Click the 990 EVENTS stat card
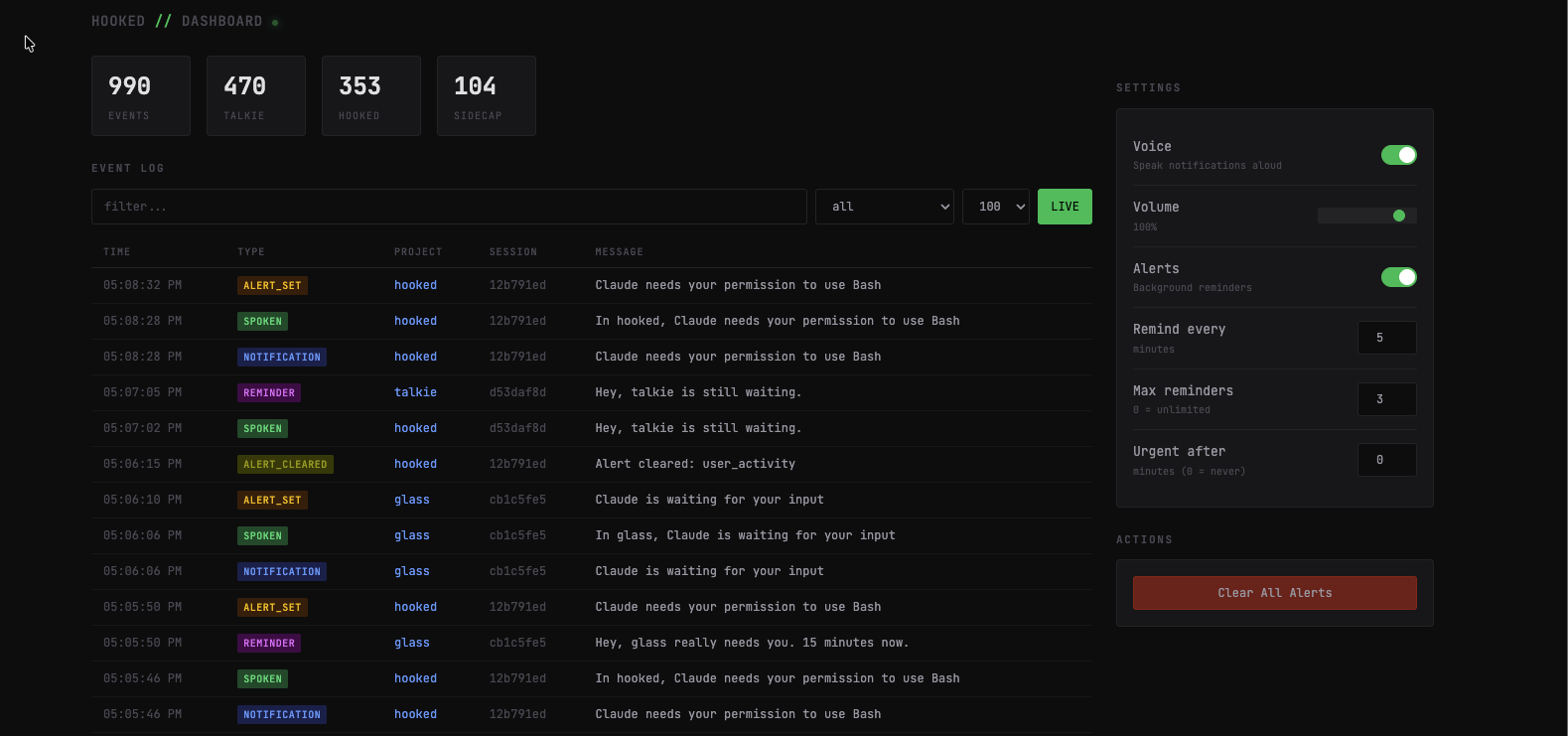Image resolution: width=1568 pixels, height=736 pixels. pos(141,95)
